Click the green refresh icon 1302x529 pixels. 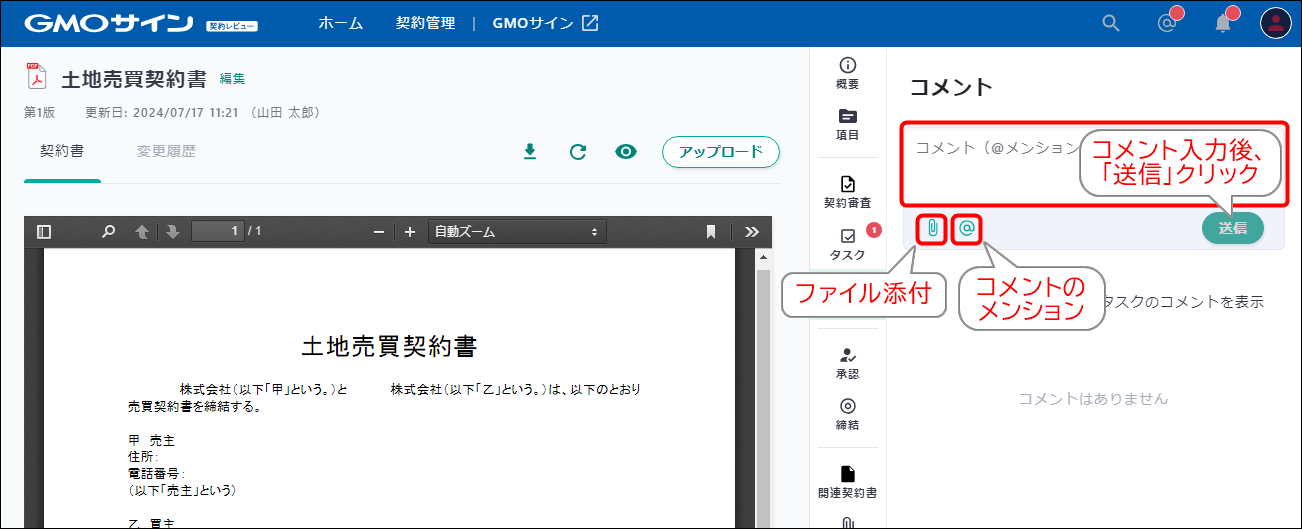point(577,152)
